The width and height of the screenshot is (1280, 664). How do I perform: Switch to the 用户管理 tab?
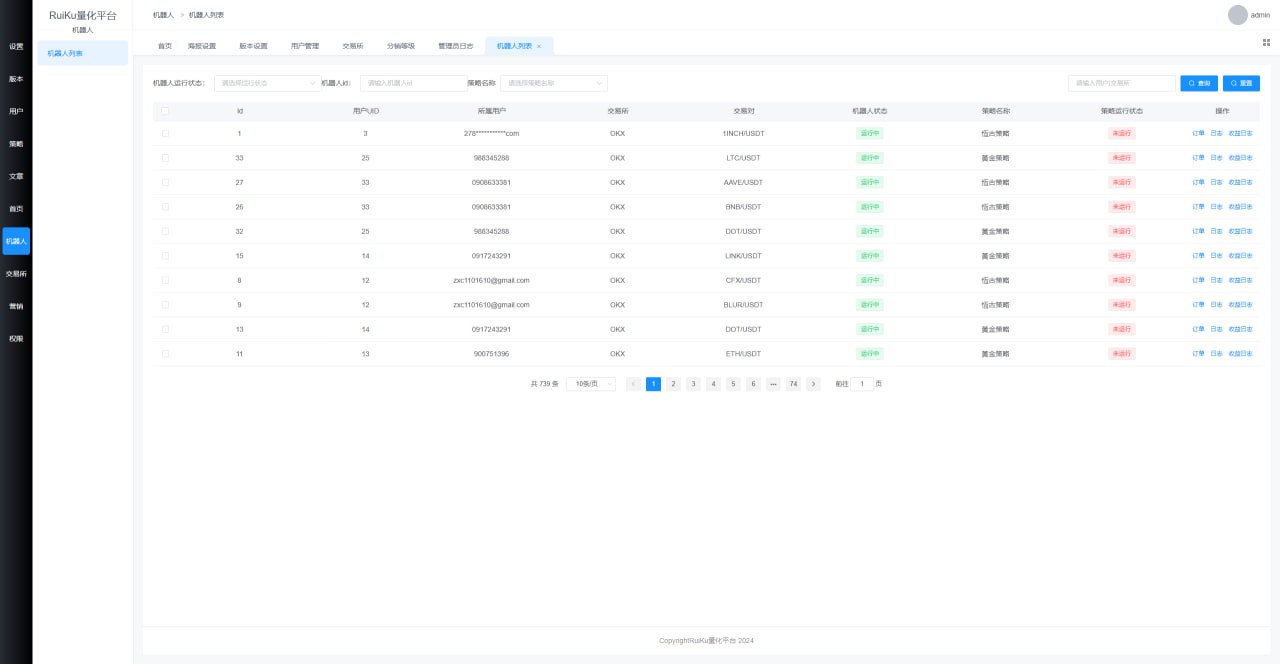pyautogui.click(x=306, y=45)
